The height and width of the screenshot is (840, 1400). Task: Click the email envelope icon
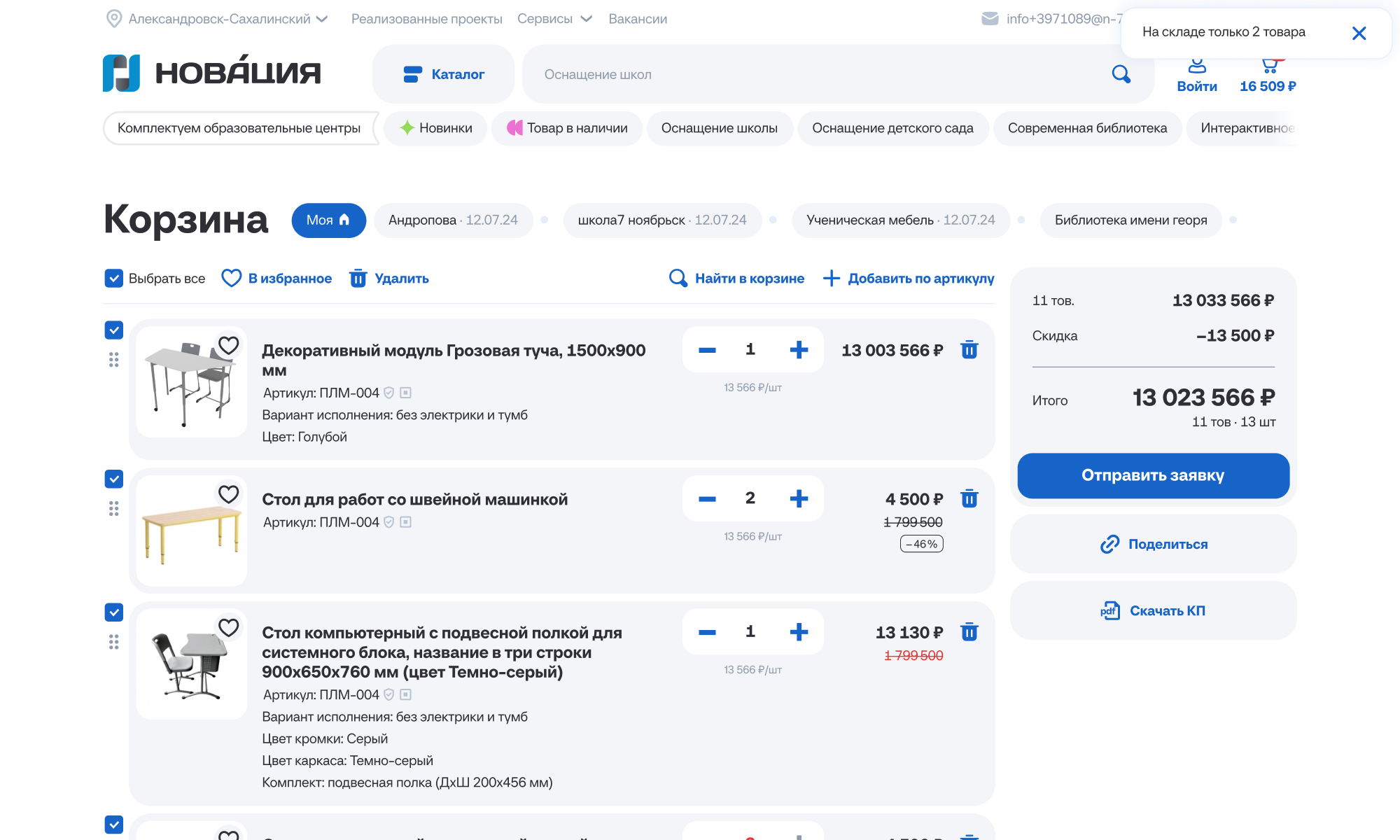tap(990, 19)
